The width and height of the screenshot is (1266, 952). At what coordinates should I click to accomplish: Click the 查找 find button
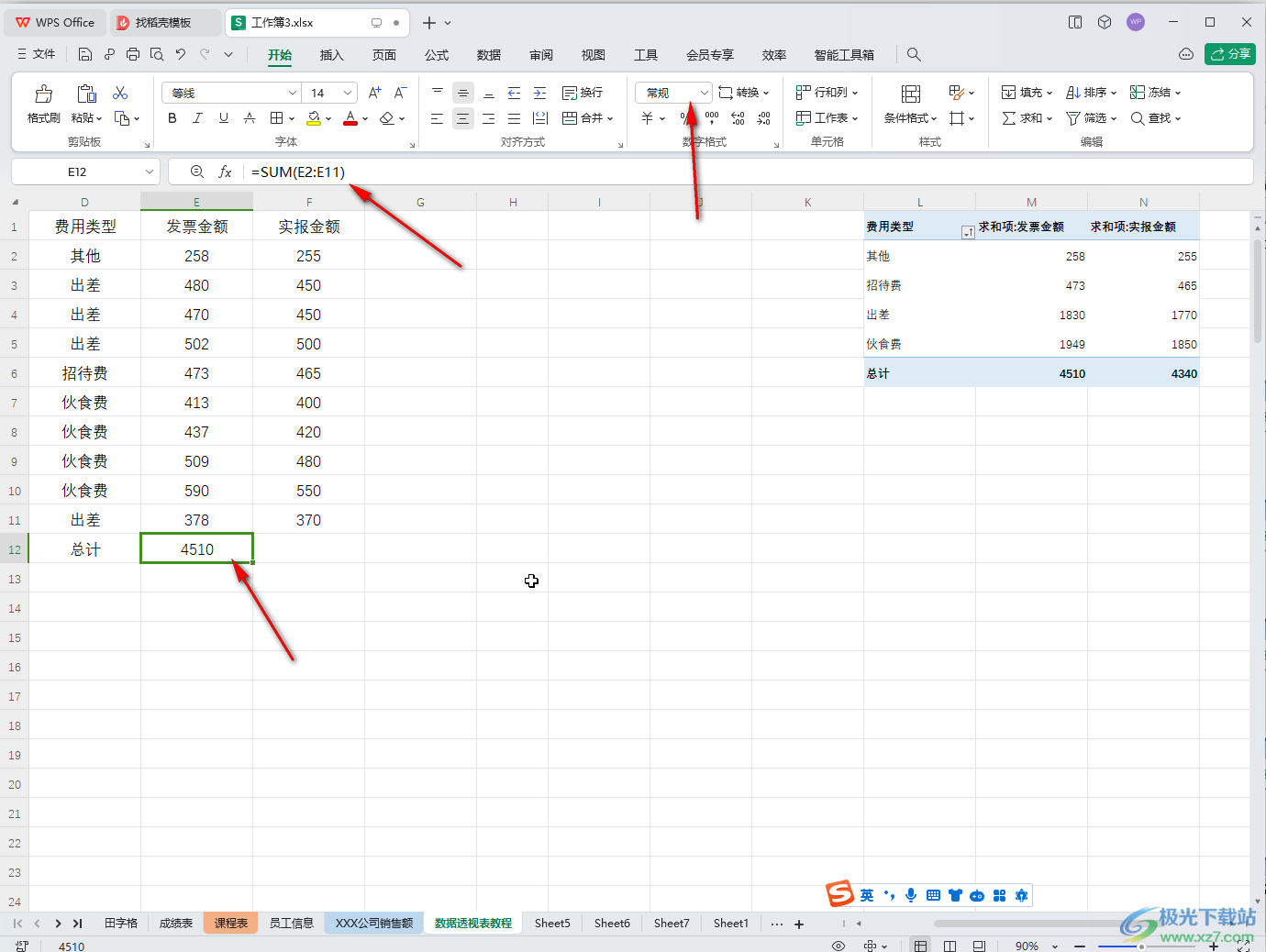[1155, 118]
